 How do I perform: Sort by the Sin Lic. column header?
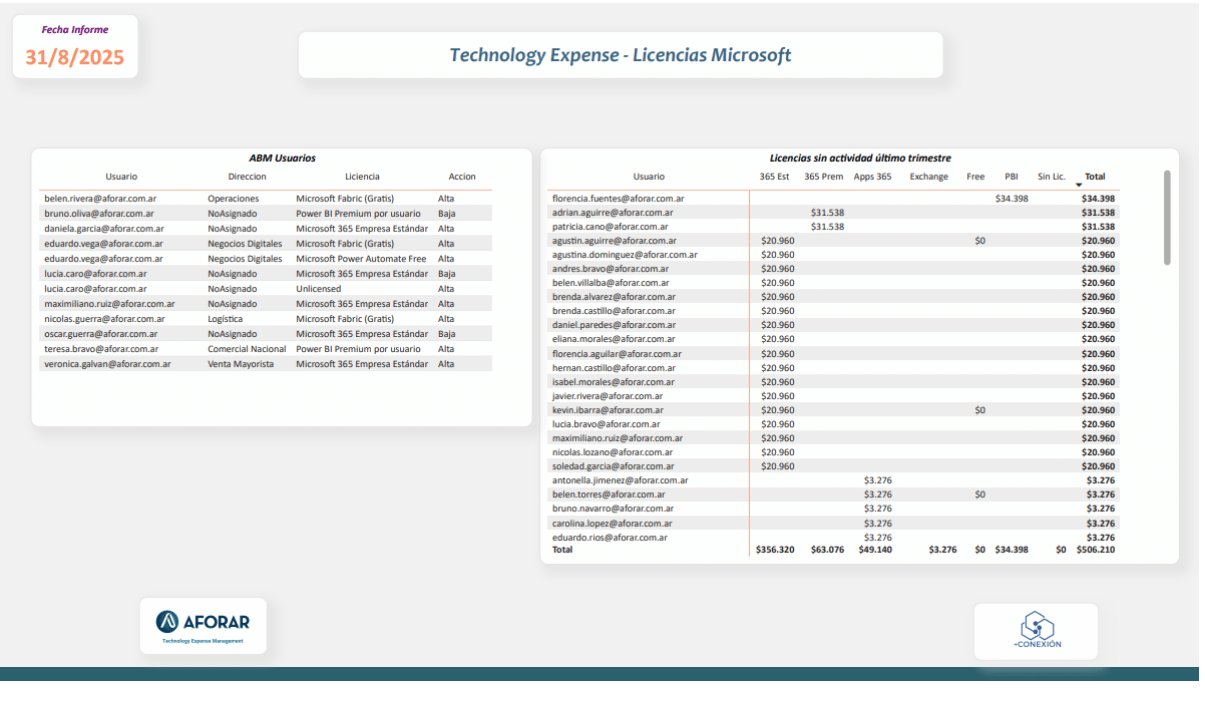tap(1051, 177)
